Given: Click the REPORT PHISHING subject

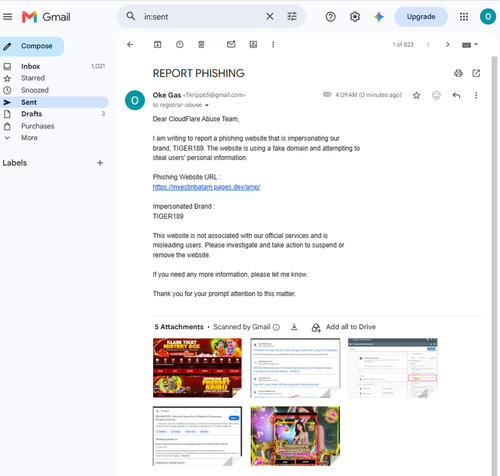Looking at the screenshot, I should 199,73.
